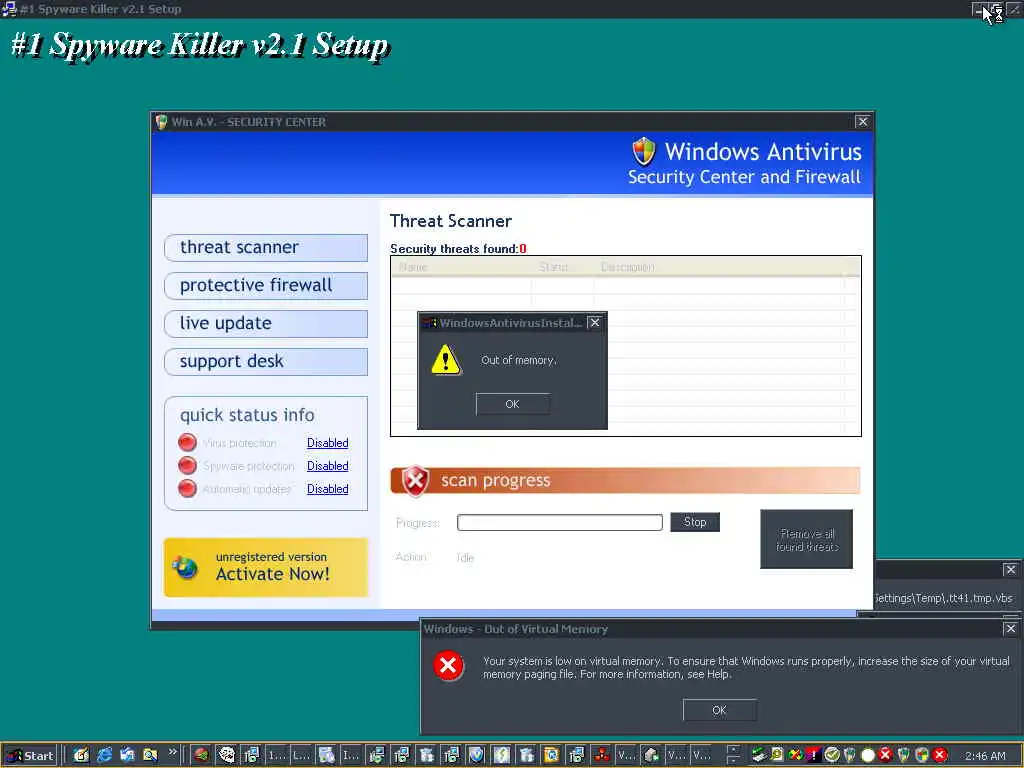The height and width of the screenshot is (768, 1024).
Task: Switch to the red sphere taskbar button
Action: (x=201, y=755)
